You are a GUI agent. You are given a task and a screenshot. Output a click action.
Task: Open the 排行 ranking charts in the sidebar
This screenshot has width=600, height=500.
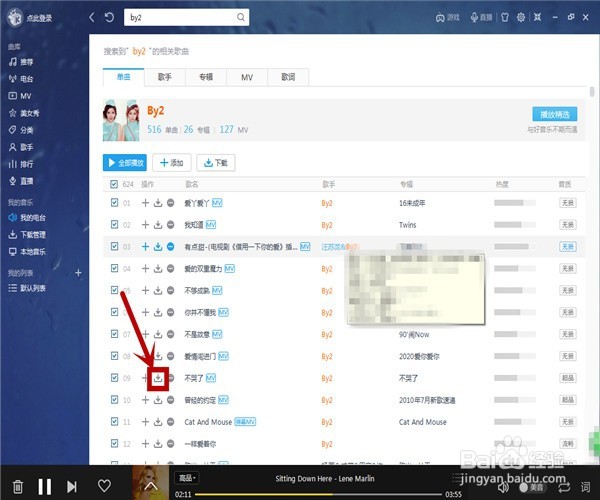coord(21,164)
